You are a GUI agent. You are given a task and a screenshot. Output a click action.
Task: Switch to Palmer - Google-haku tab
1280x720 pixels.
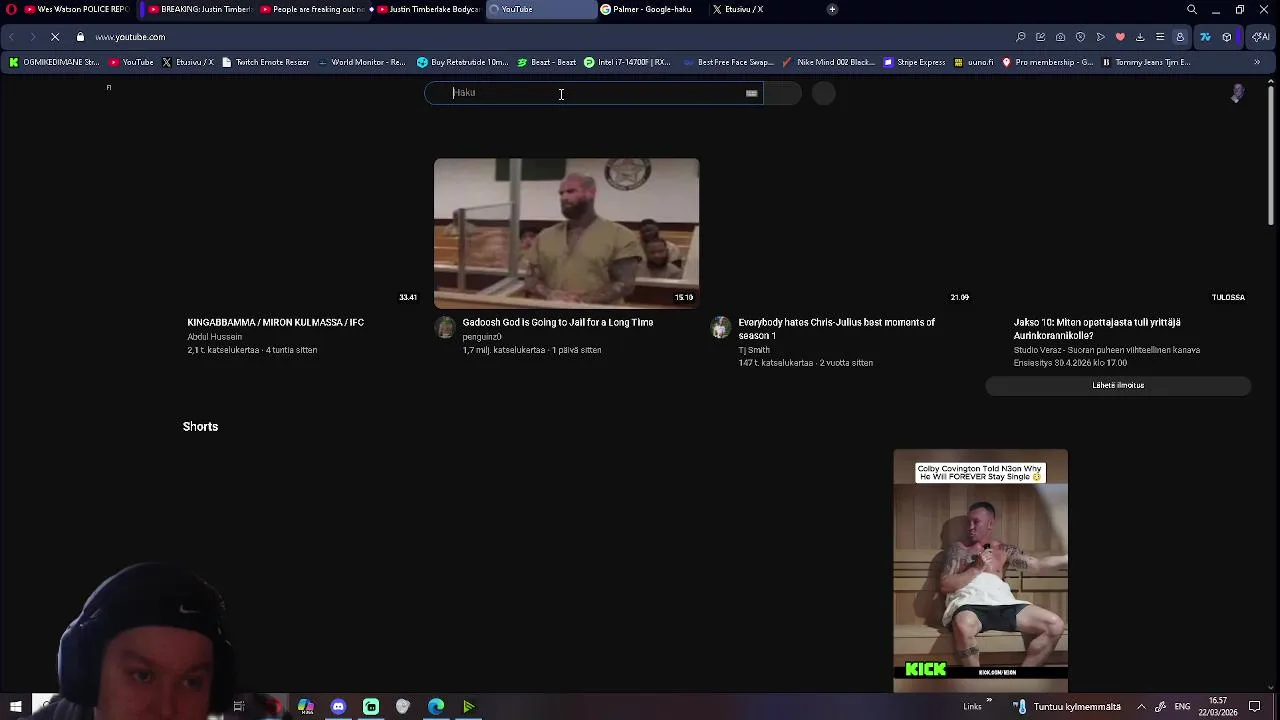point(650,9)
